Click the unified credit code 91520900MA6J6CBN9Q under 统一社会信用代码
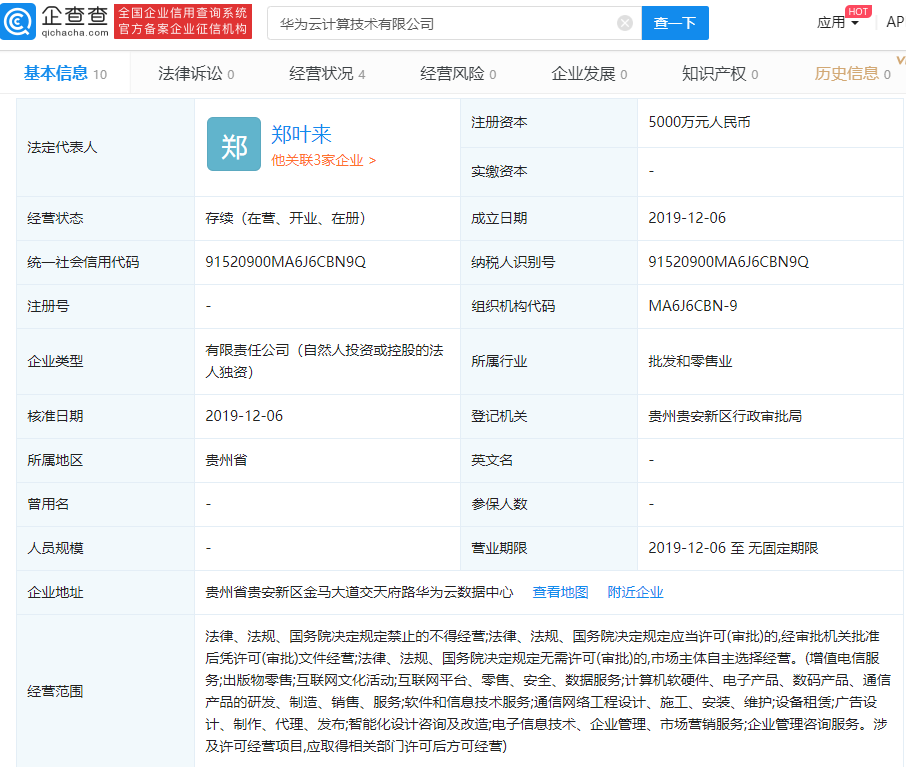This screenshot has height=767, width=906. coord(285,262)
